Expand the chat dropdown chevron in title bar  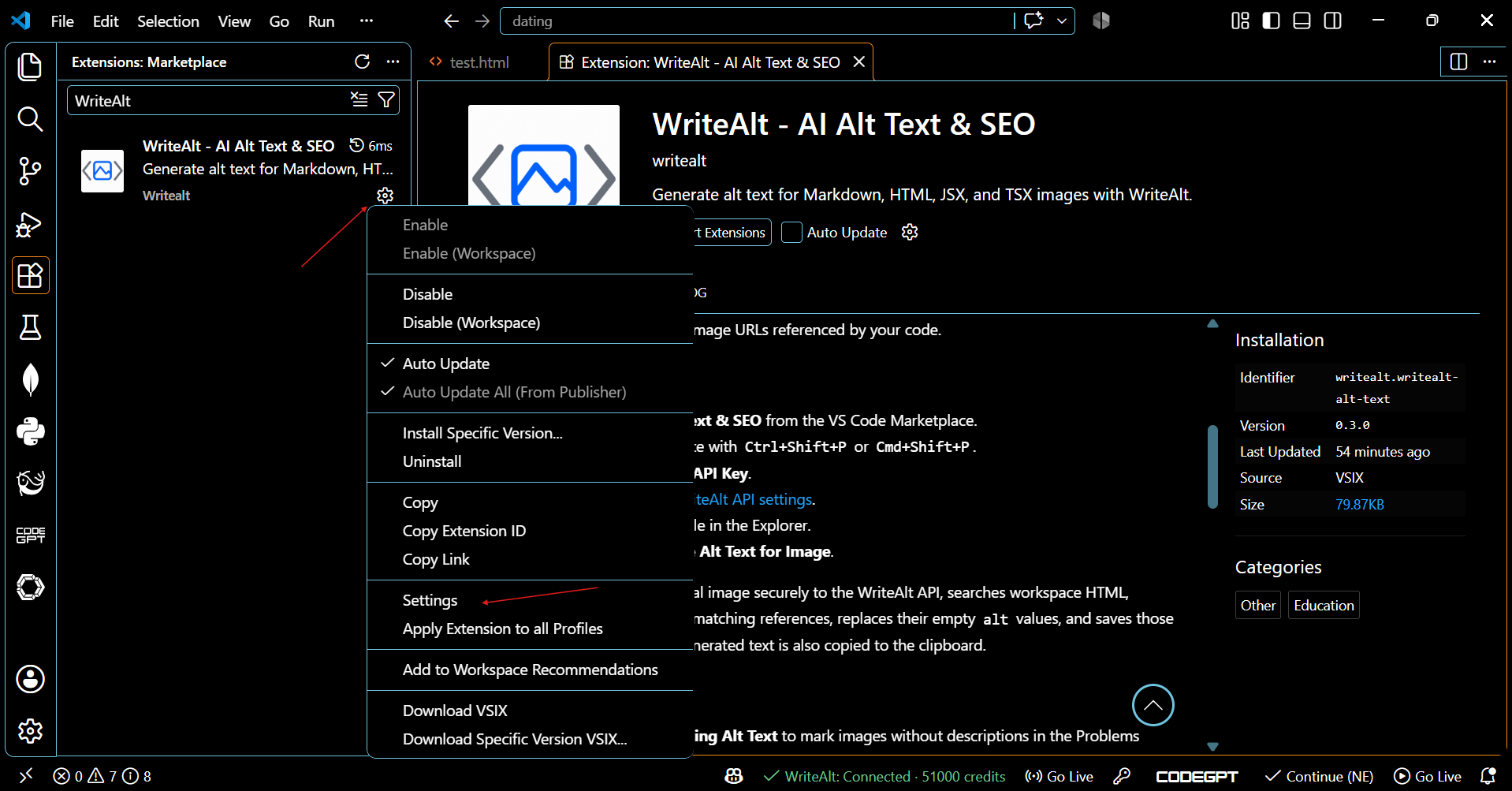point(1062,21)
